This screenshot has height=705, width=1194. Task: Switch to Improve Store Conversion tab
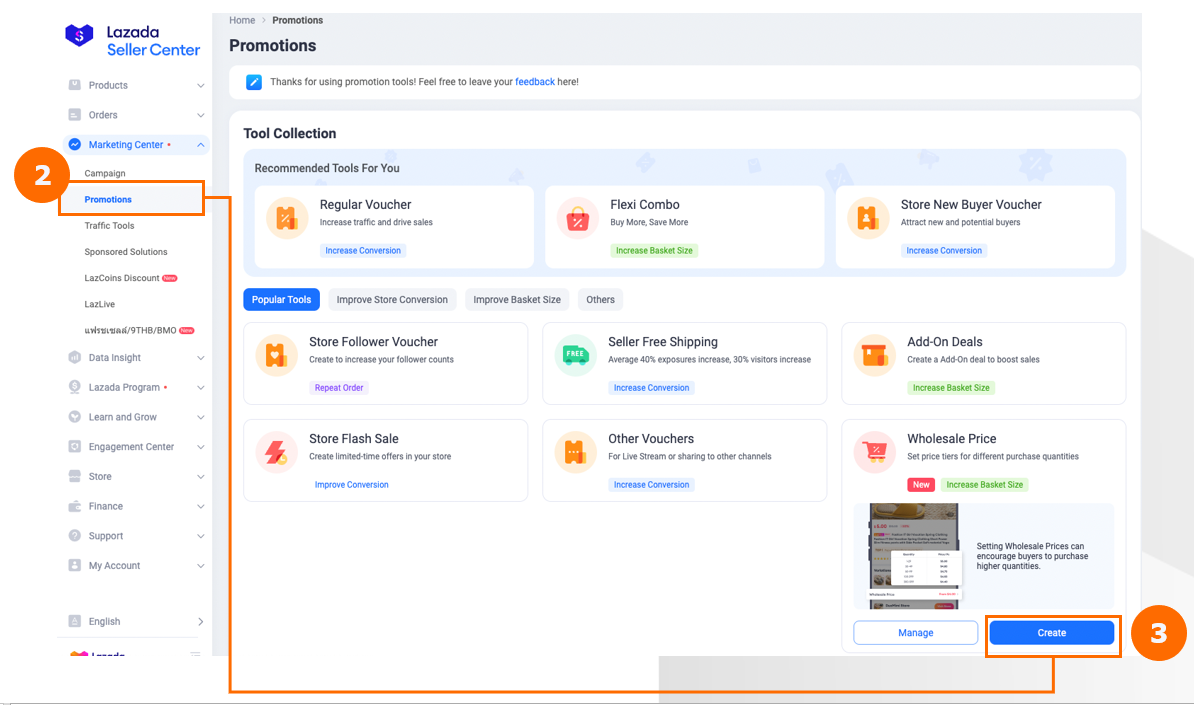pyautogui.click(x=392, y=299)
